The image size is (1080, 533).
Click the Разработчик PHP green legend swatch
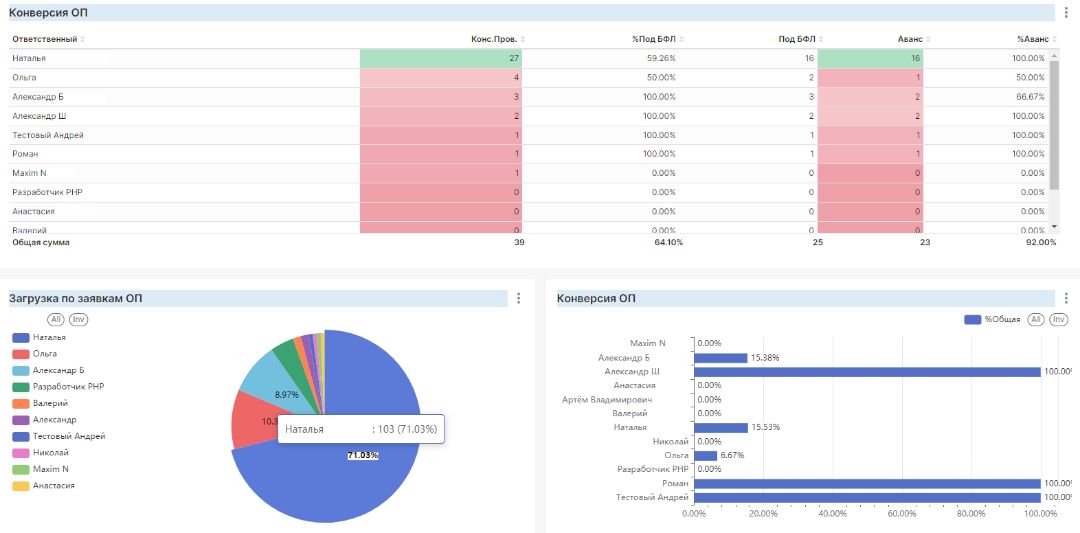pos(20,387)
